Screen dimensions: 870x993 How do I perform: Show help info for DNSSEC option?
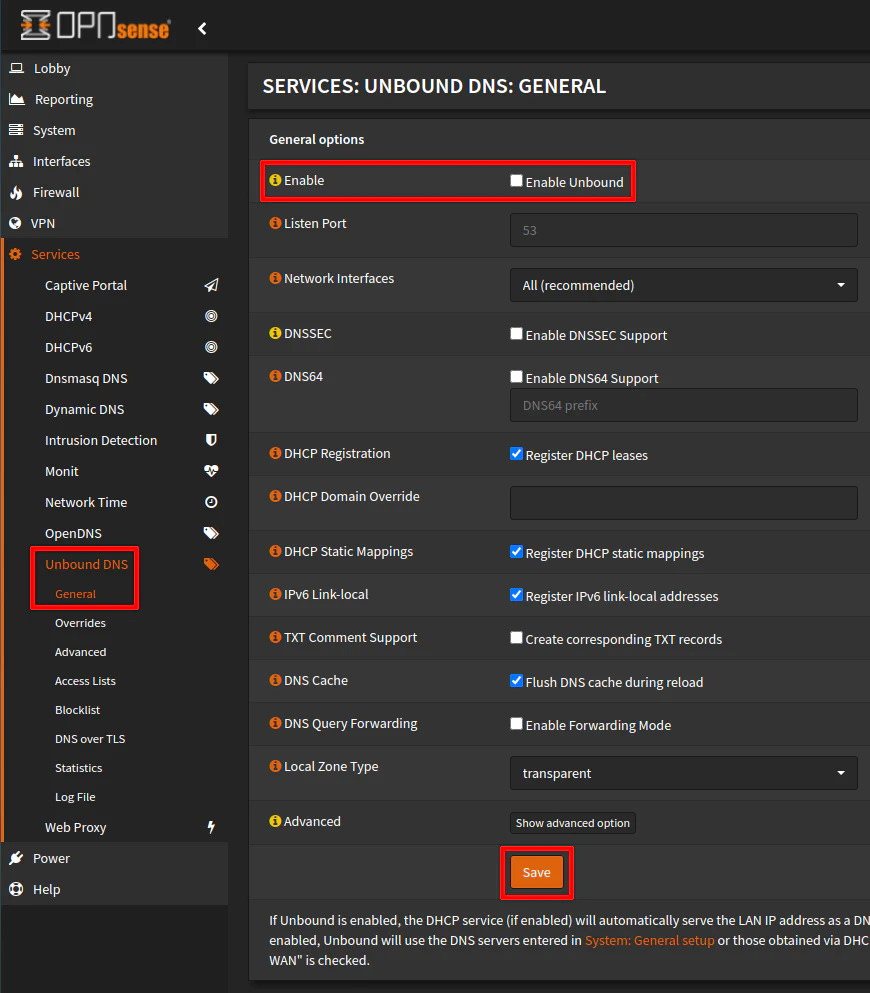(x=275, y=333)
